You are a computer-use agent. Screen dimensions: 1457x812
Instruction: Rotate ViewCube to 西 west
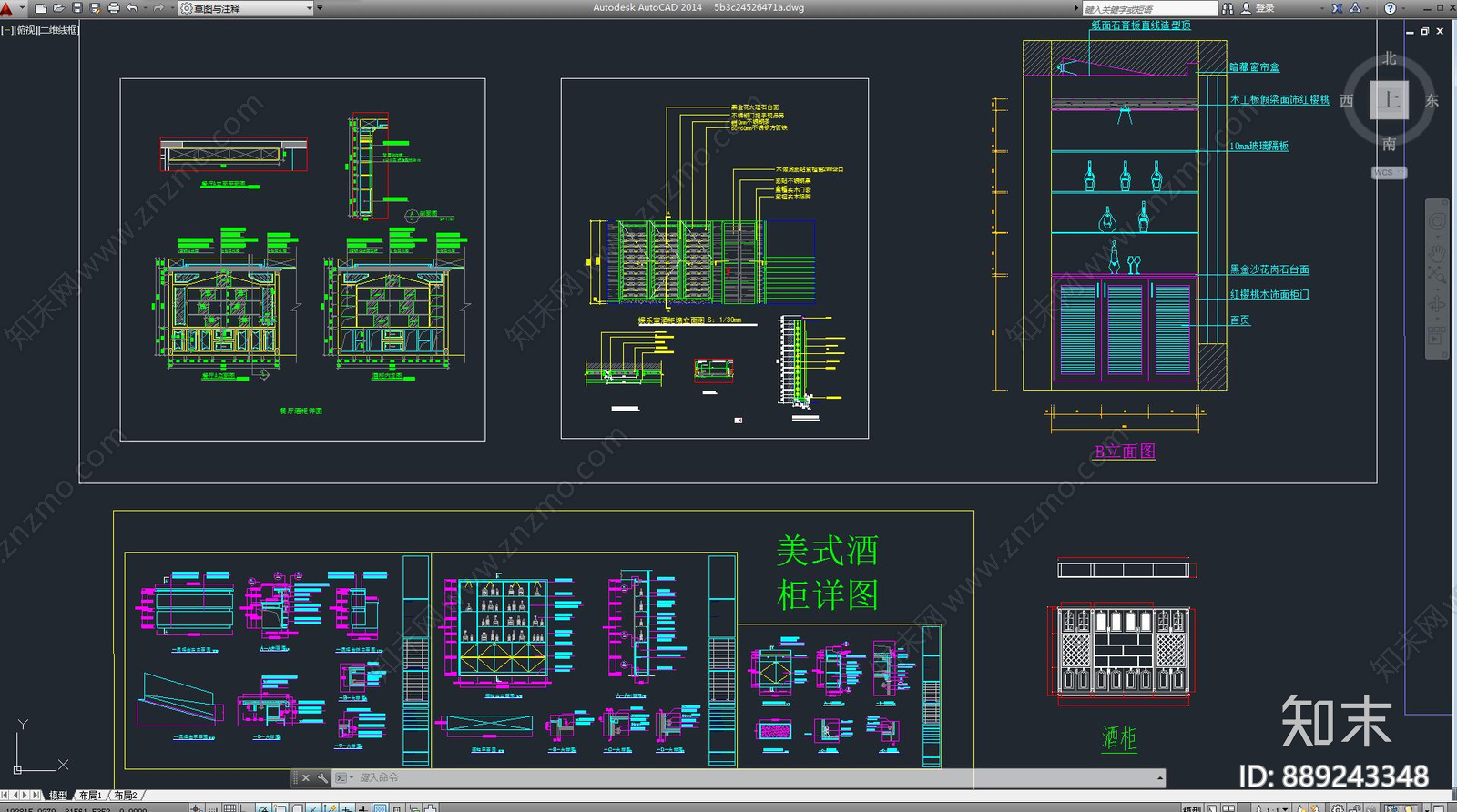click(x=1346, y=101)
